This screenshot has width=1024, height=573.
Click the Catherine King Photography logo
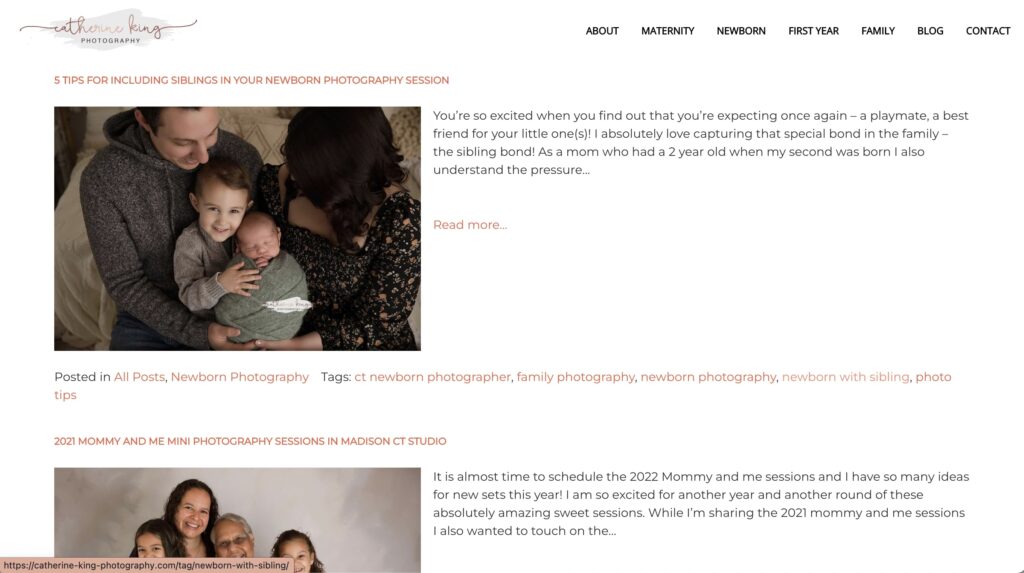tap(108, 29)
